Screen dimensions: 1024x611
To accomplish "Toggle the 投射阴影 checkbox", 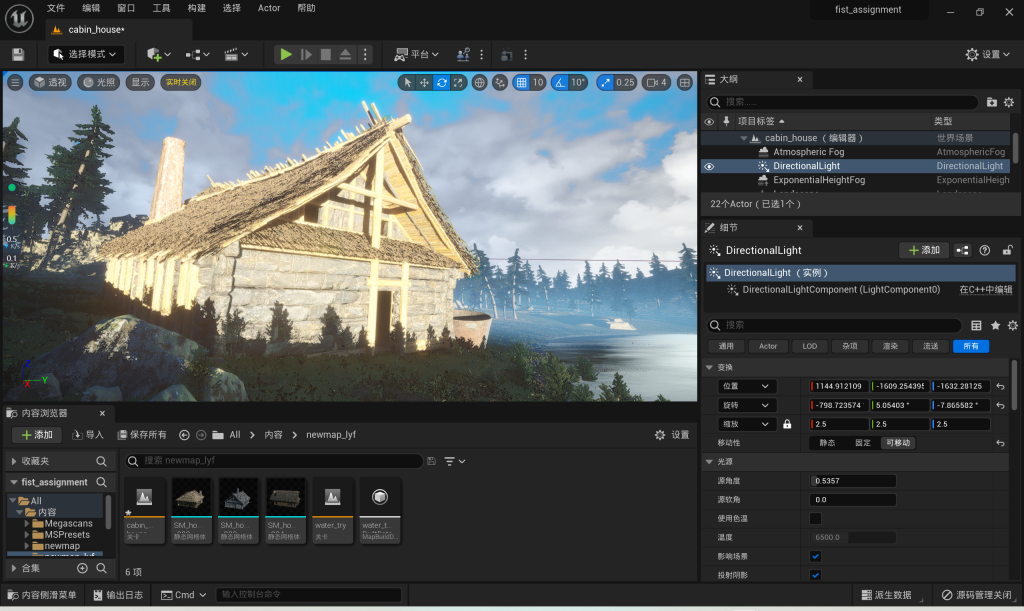I will point(816,575).
